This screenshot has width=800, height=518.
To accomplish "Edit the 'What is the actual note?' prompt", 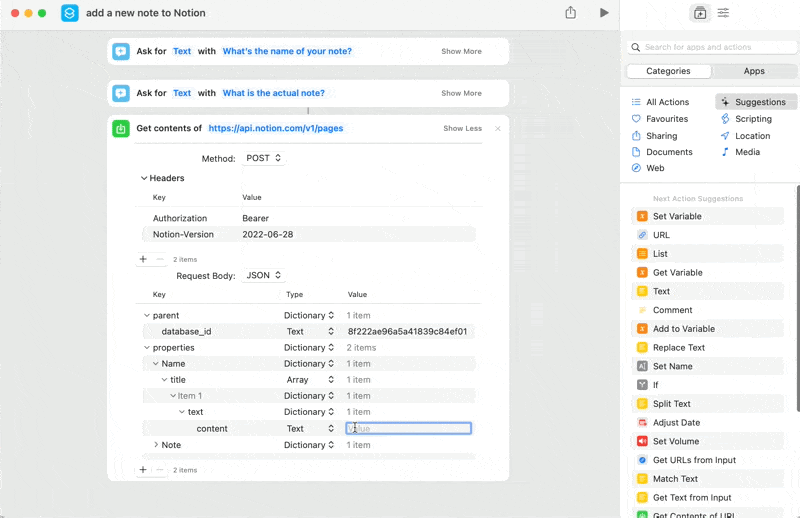I will 273,93.
